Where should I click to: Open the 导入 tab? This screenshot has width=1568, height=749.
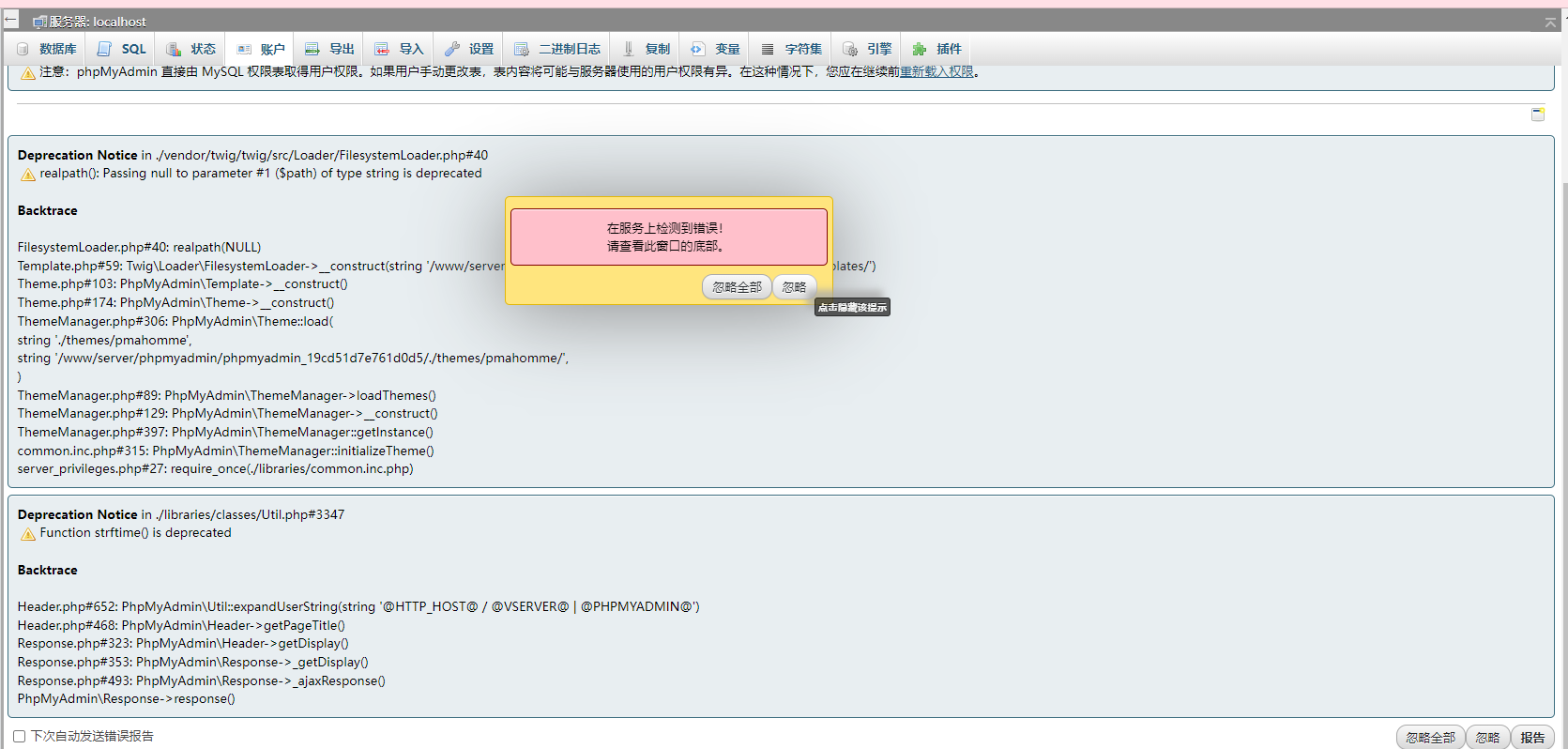click(x=400, y=49)
